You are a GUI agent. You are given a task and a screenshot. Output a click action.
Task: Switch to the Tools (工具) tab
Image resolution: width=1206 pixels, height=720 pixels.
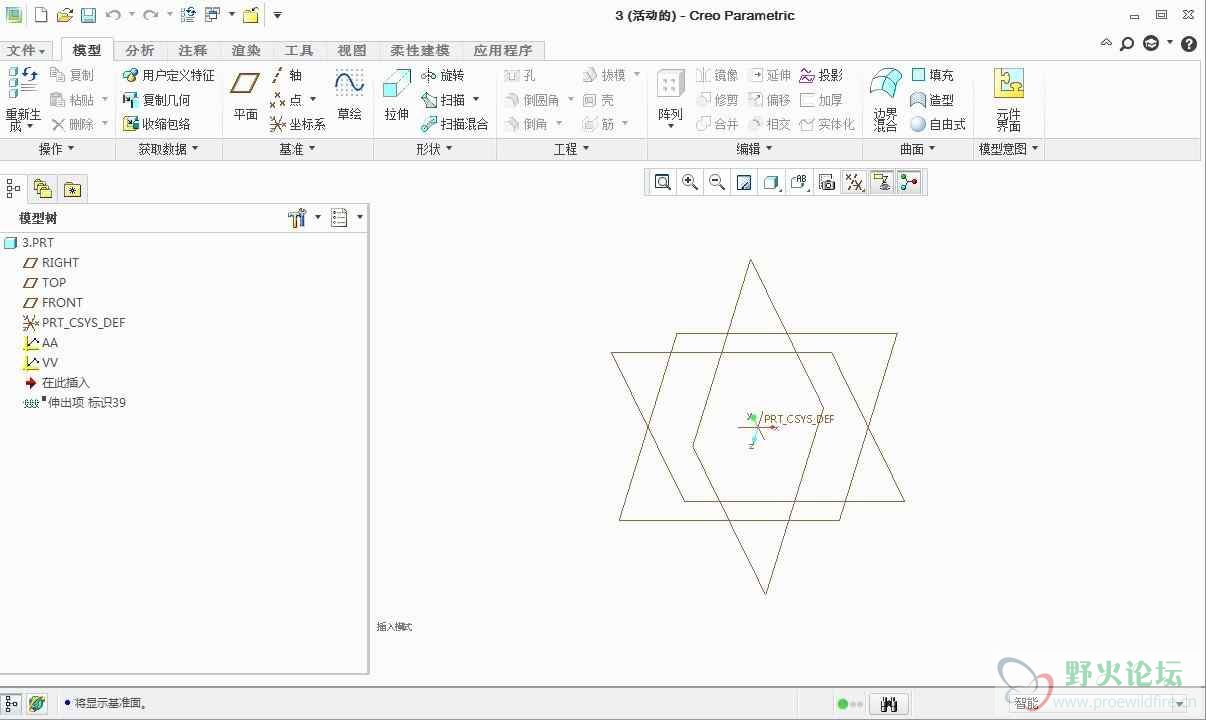pos(299,50)
